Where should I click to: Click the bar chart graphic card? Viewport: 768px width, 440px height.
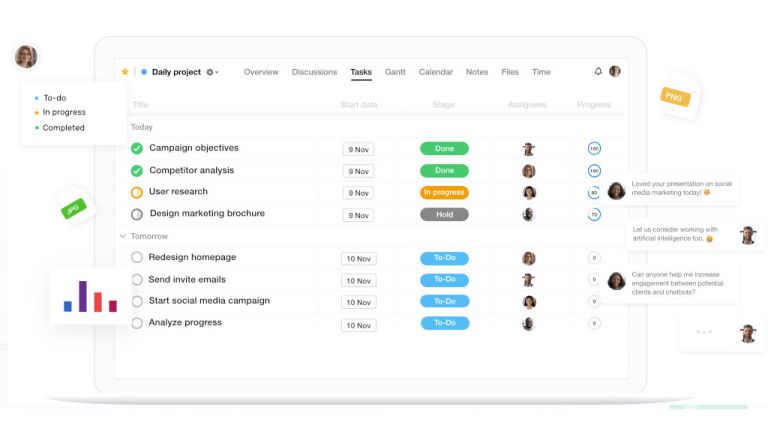click(90, 295)
